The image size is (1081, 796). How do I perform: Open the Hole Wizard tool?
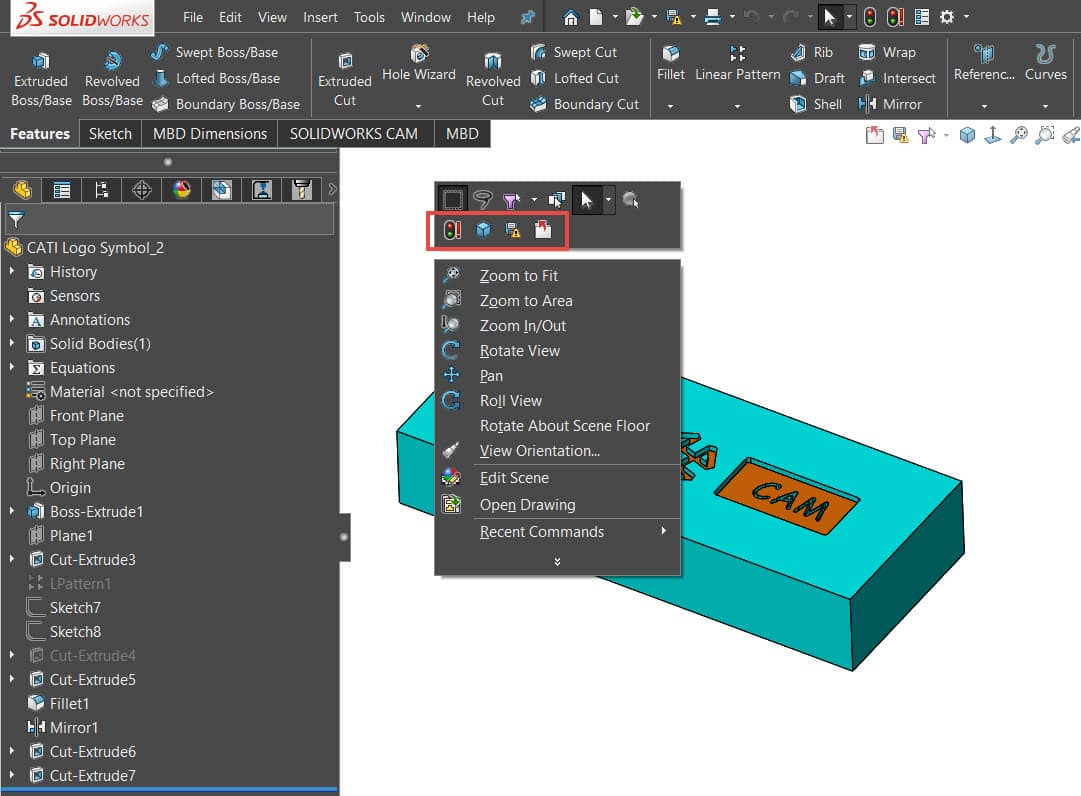[418, 63]
